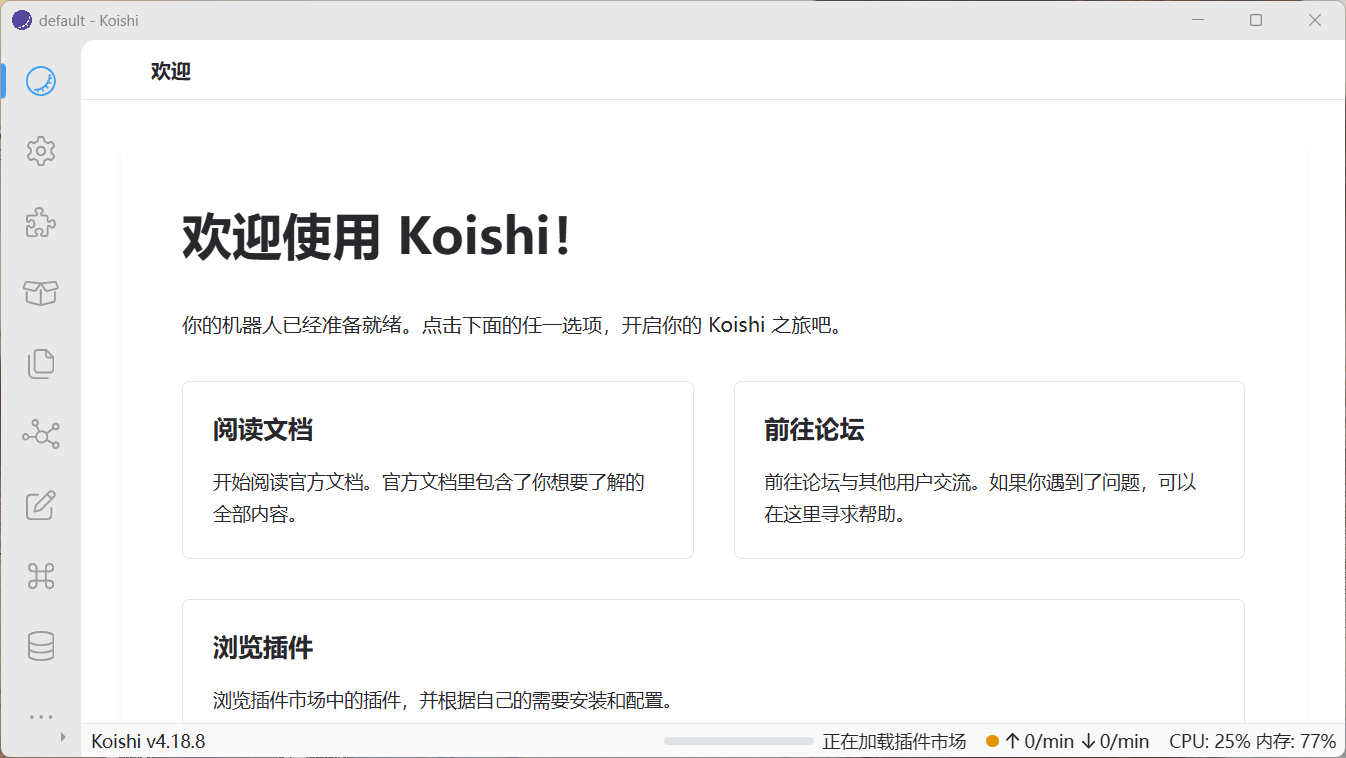This screenshot has height=758, width=1346.
Task: Click the CPU: 25% 内存: 77% status
Action: [x=1252, y=741]
